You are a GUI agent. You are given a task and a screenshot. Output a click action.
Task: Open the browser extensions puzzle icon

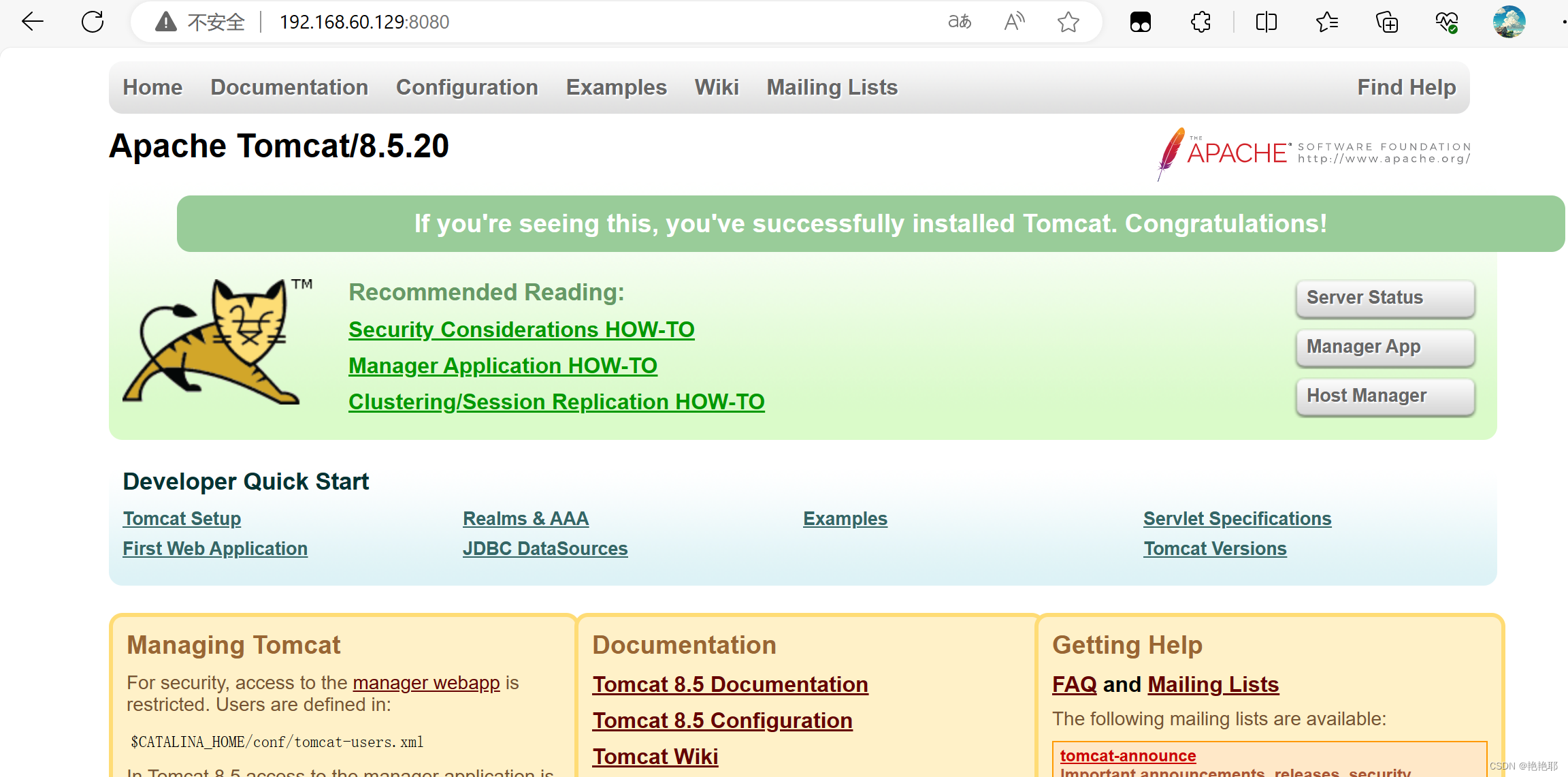pyautogui.click(x=1200, y=22)
